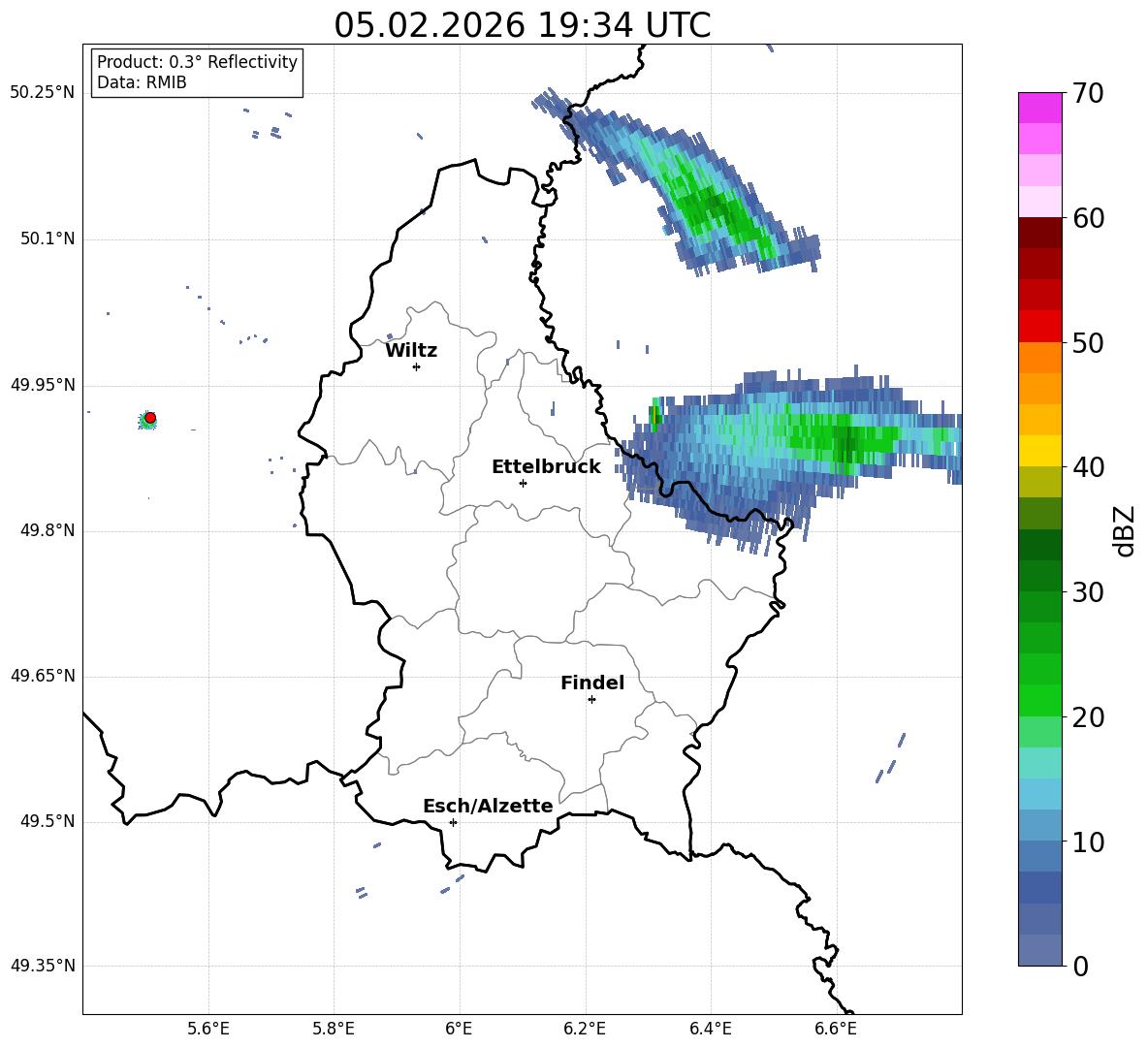Click the colorbar value 50
Screen dimensions: 1148x1048
click(1088, 342)
